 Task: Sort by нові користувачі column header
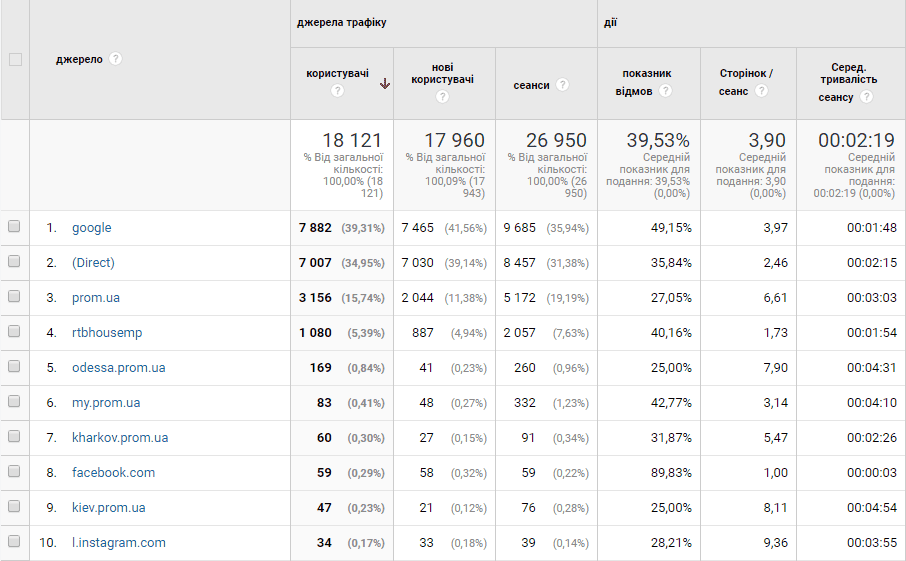click(443, 73)
